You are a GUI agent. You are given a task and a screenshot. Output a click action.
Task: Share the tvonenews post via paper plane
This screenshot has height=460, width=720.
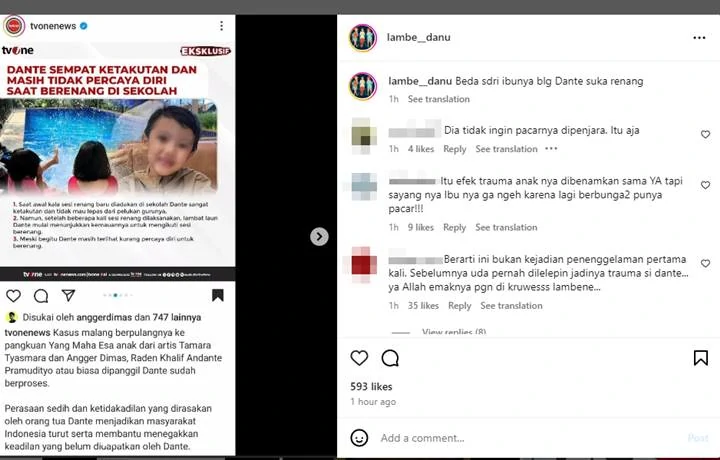tap(68, 296)
